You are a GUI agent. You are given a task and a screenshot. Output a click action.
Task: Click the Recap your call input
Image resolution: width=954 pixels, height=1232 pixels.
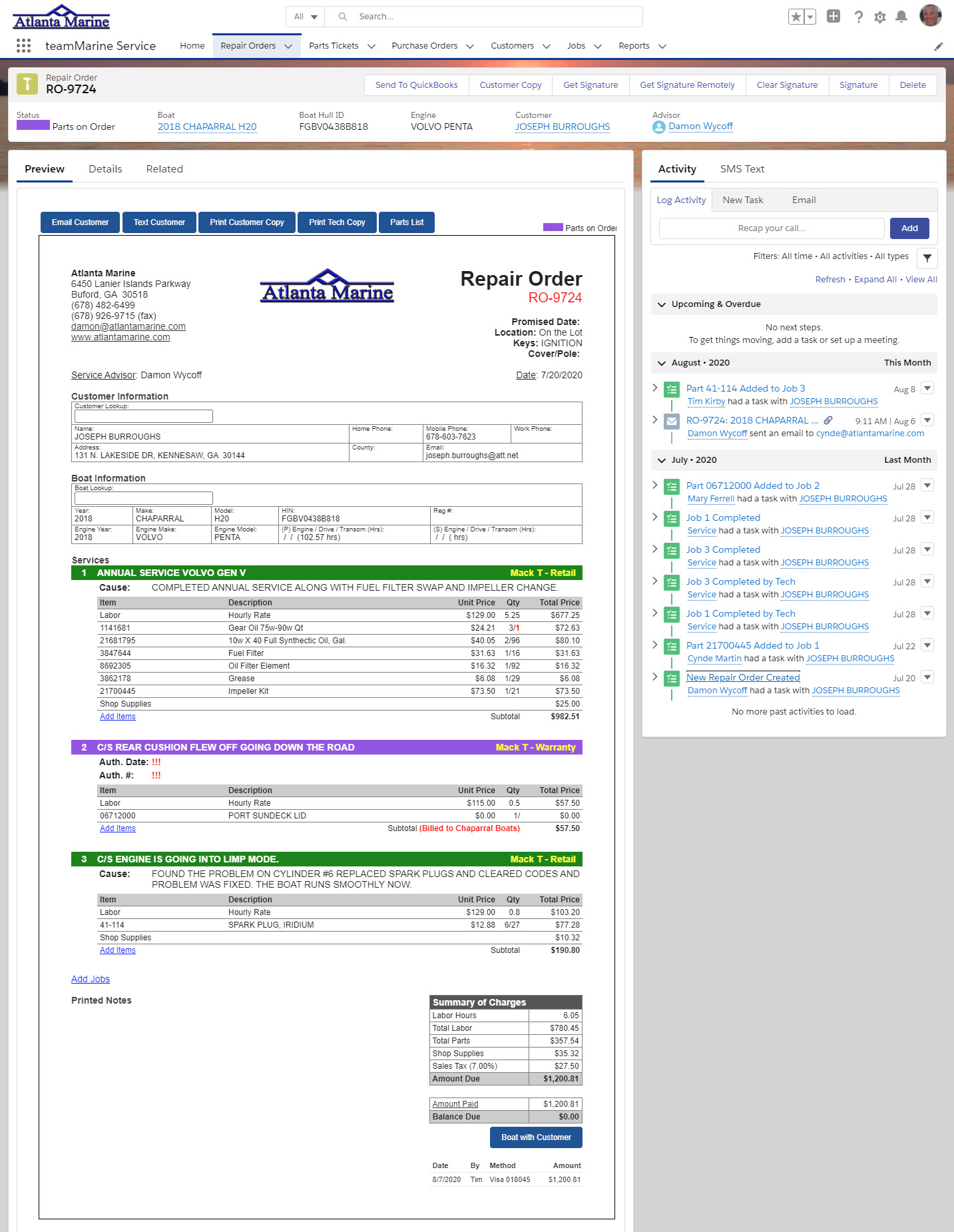click(772, 228)
